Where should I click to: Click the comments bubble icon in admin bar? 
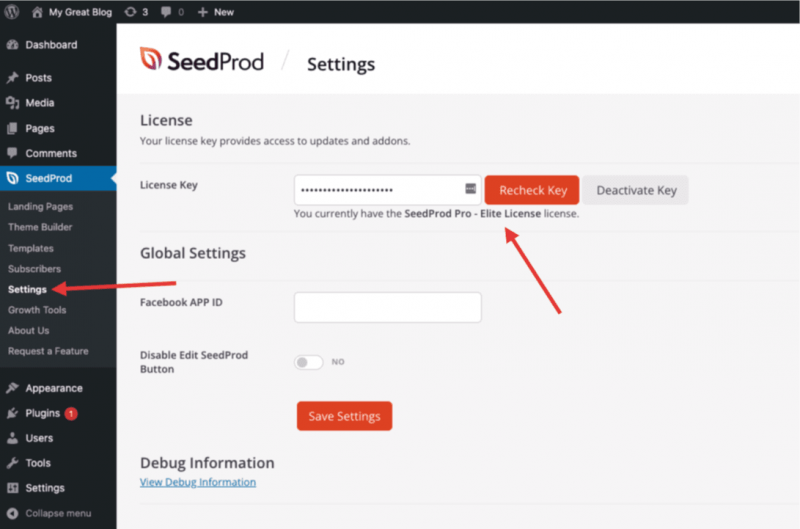[166, 12]
